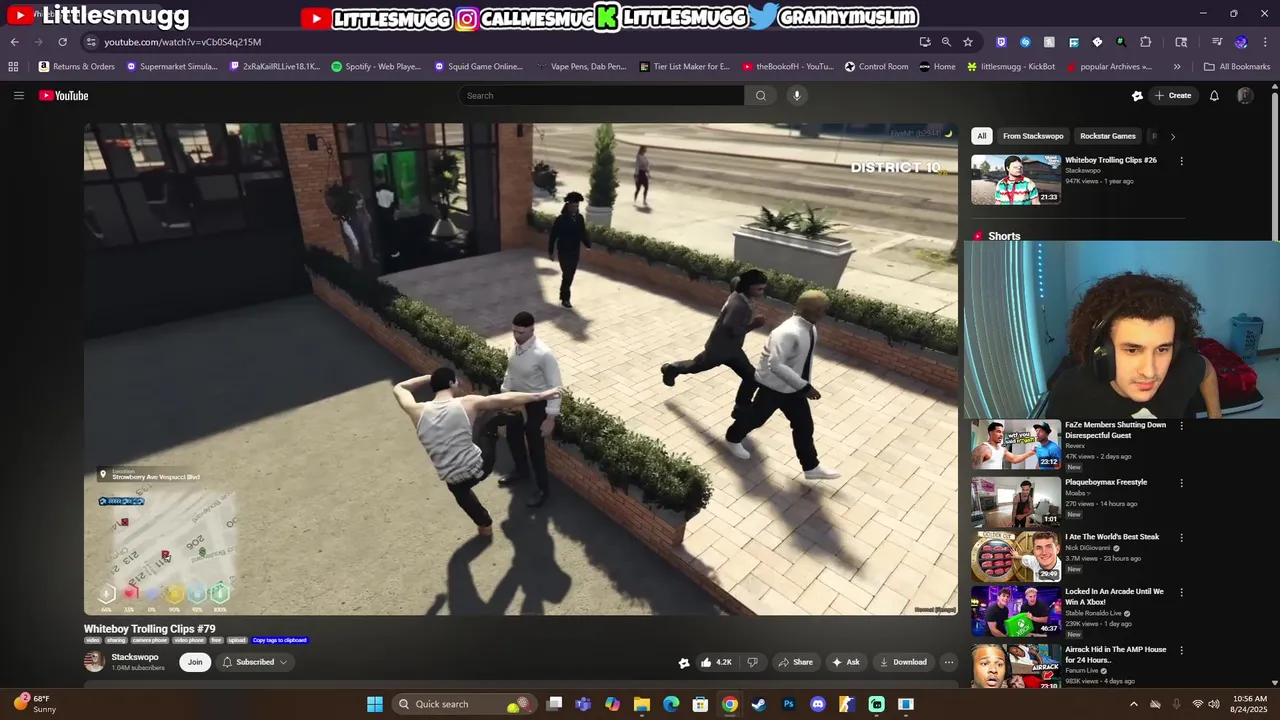Show hidden system tray icons chevron
Screen dimensions: 1280x720
tap(1133, 704)
